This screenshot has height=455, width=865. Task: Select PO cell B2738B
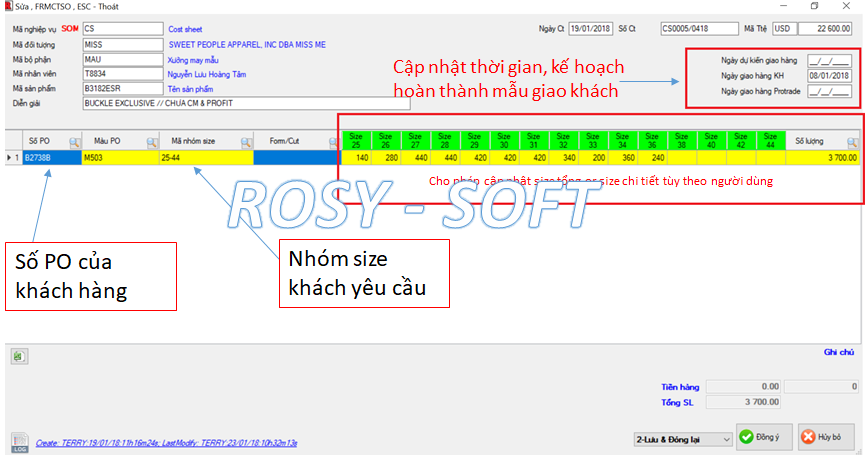click(x=52, y=158)
